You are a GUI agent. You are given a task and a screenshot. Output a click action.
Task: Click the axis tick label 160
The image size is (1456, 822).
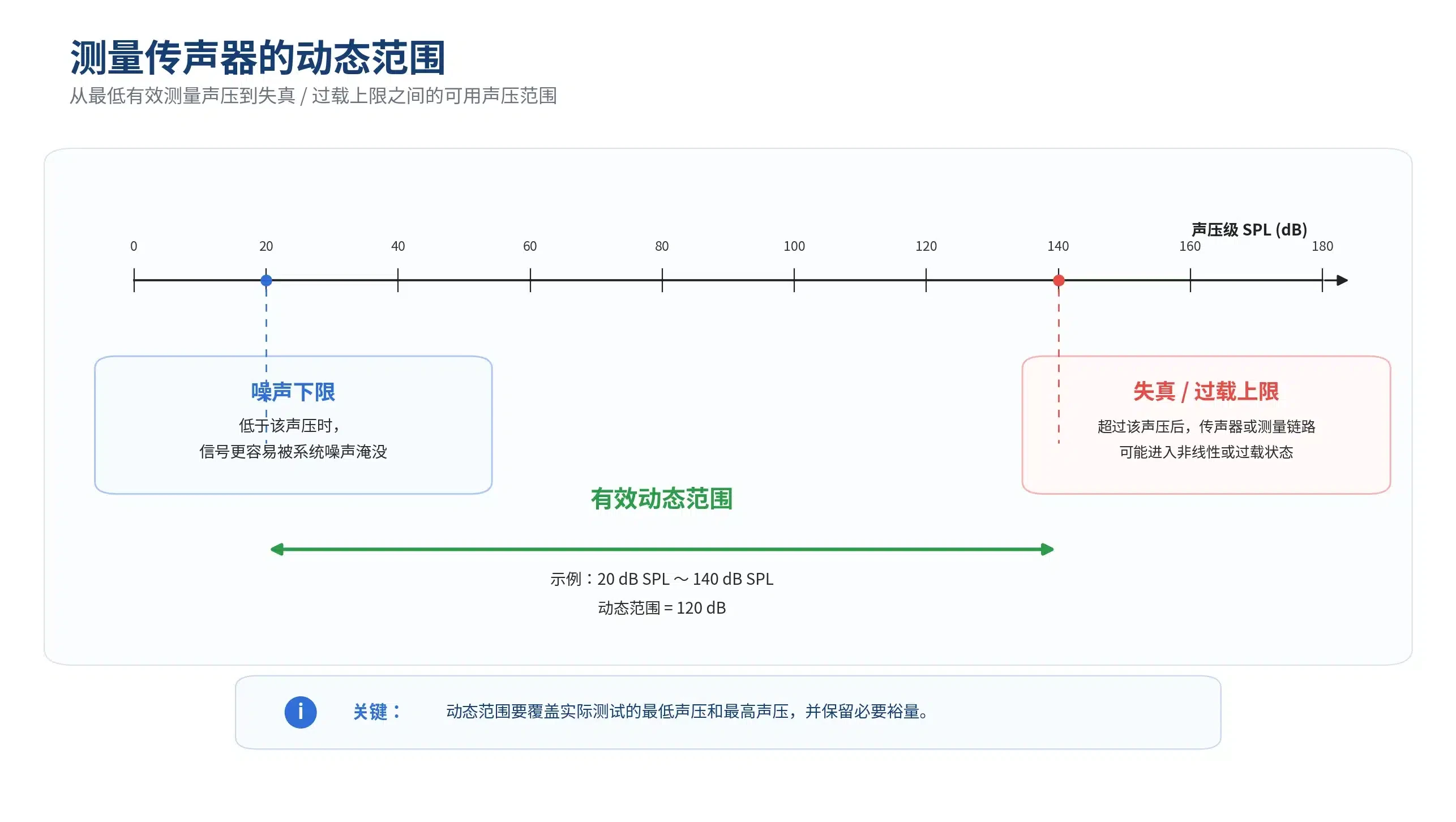[1190, 246]
